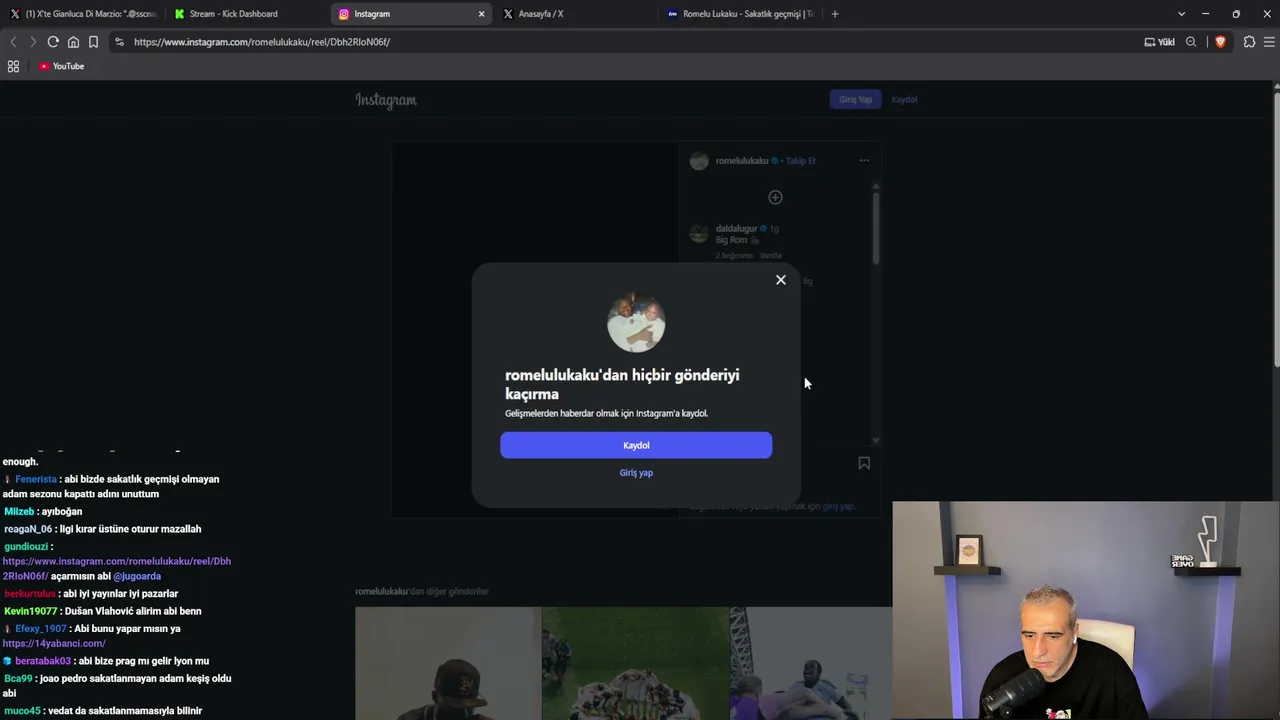
Task: Open the YouTube bookmark
Action: click(62, 66)
